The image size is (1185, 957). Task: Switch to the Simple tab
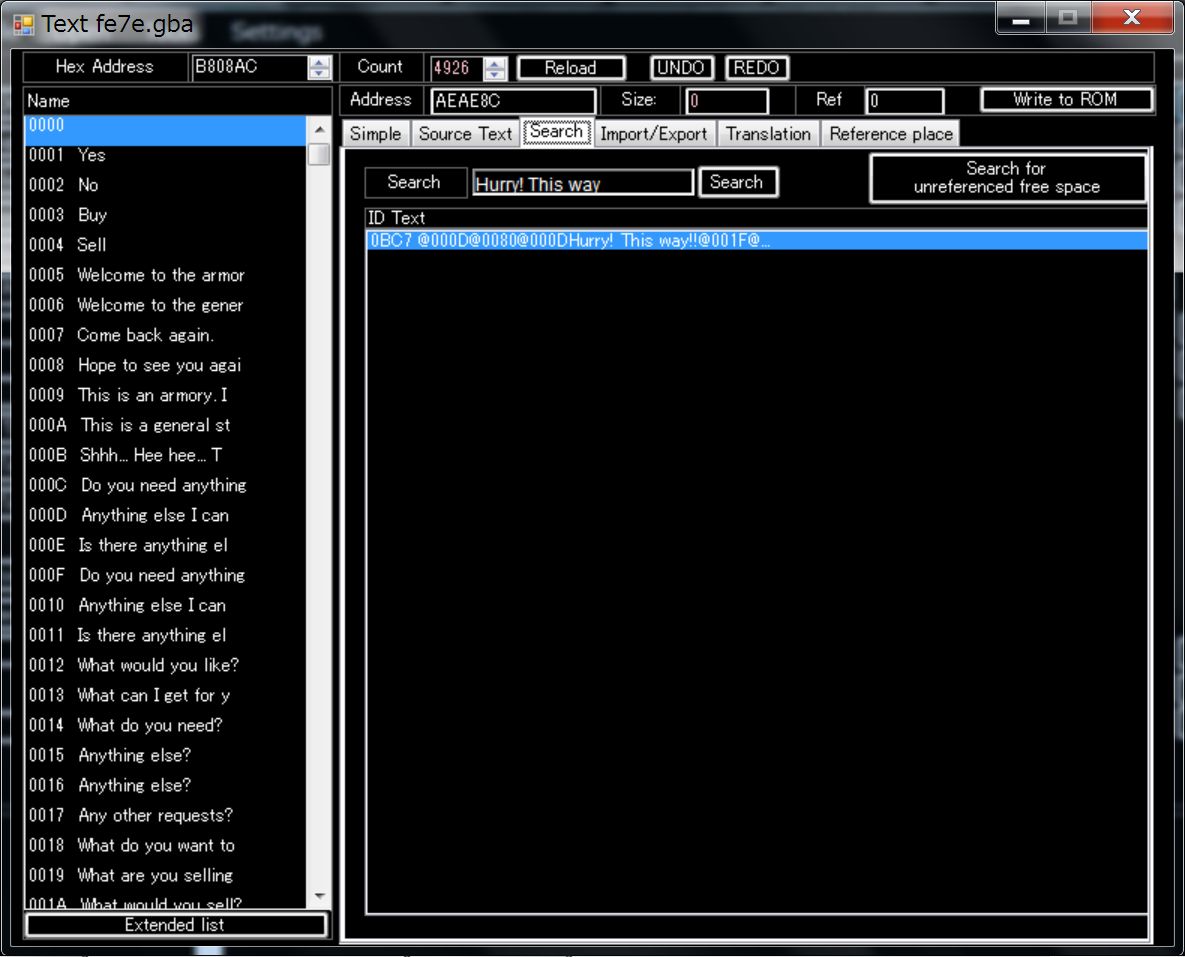pyautogui.click(x=375, y=134)
